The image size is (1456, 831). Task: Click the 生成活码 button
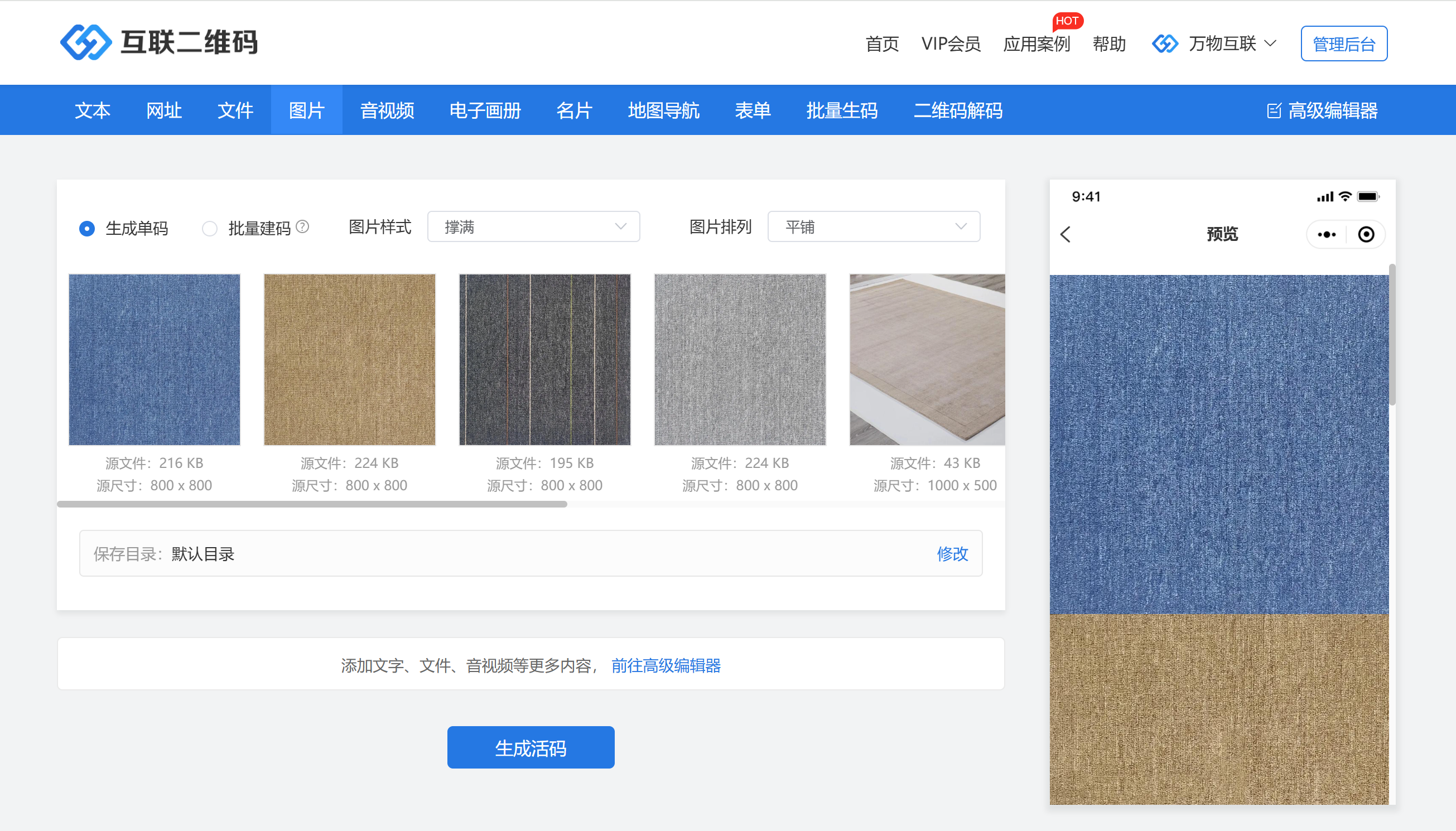coord(530,748)
